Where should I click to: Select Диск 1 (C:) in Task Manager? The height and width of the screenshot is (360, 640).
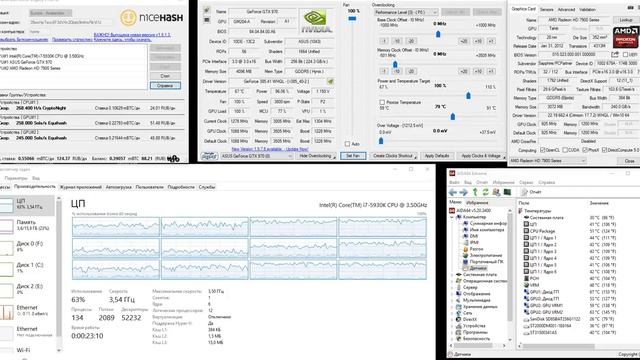pyautogui.click(x=27, y=268)
